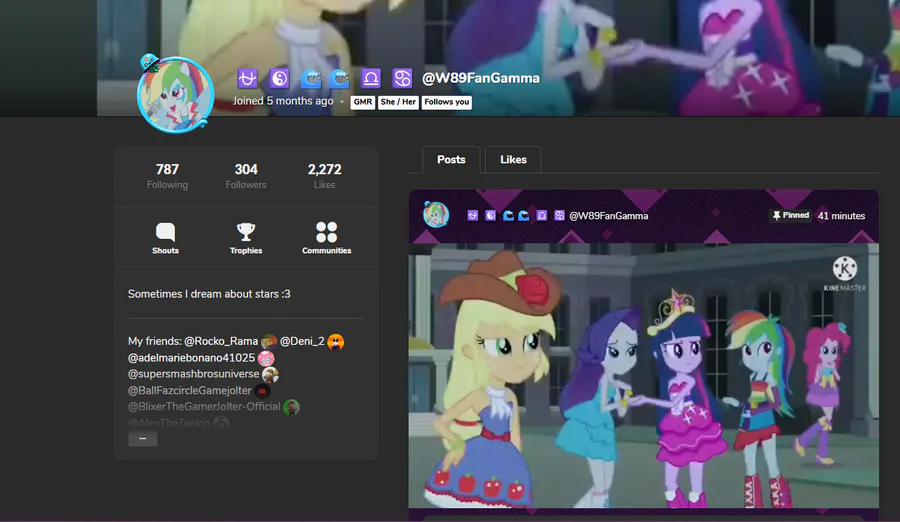The image size is (900, 522).
Task: Click the Libra badge in the pinned post header
Action: tap(541, 215)
